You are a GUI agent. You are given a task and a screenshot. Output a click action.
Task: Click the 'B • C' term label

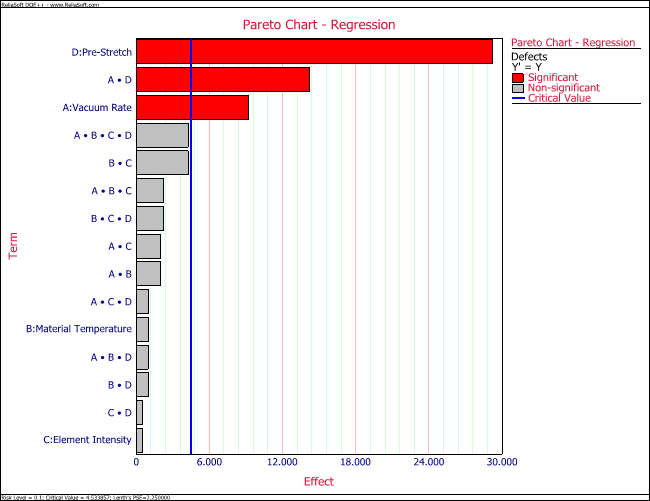click(x=120, y=163)
